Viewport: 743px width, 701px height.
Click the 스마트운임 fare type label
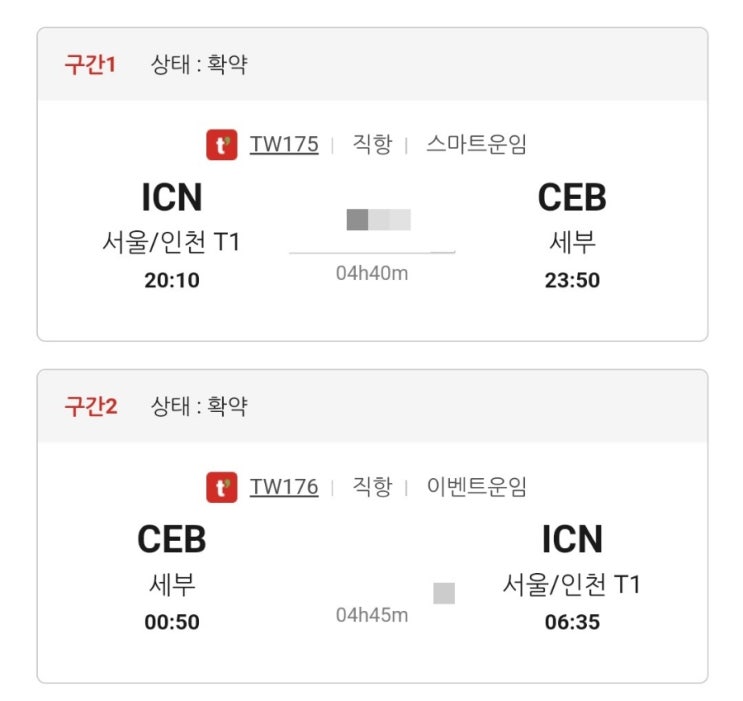click(x=476, y=144)
